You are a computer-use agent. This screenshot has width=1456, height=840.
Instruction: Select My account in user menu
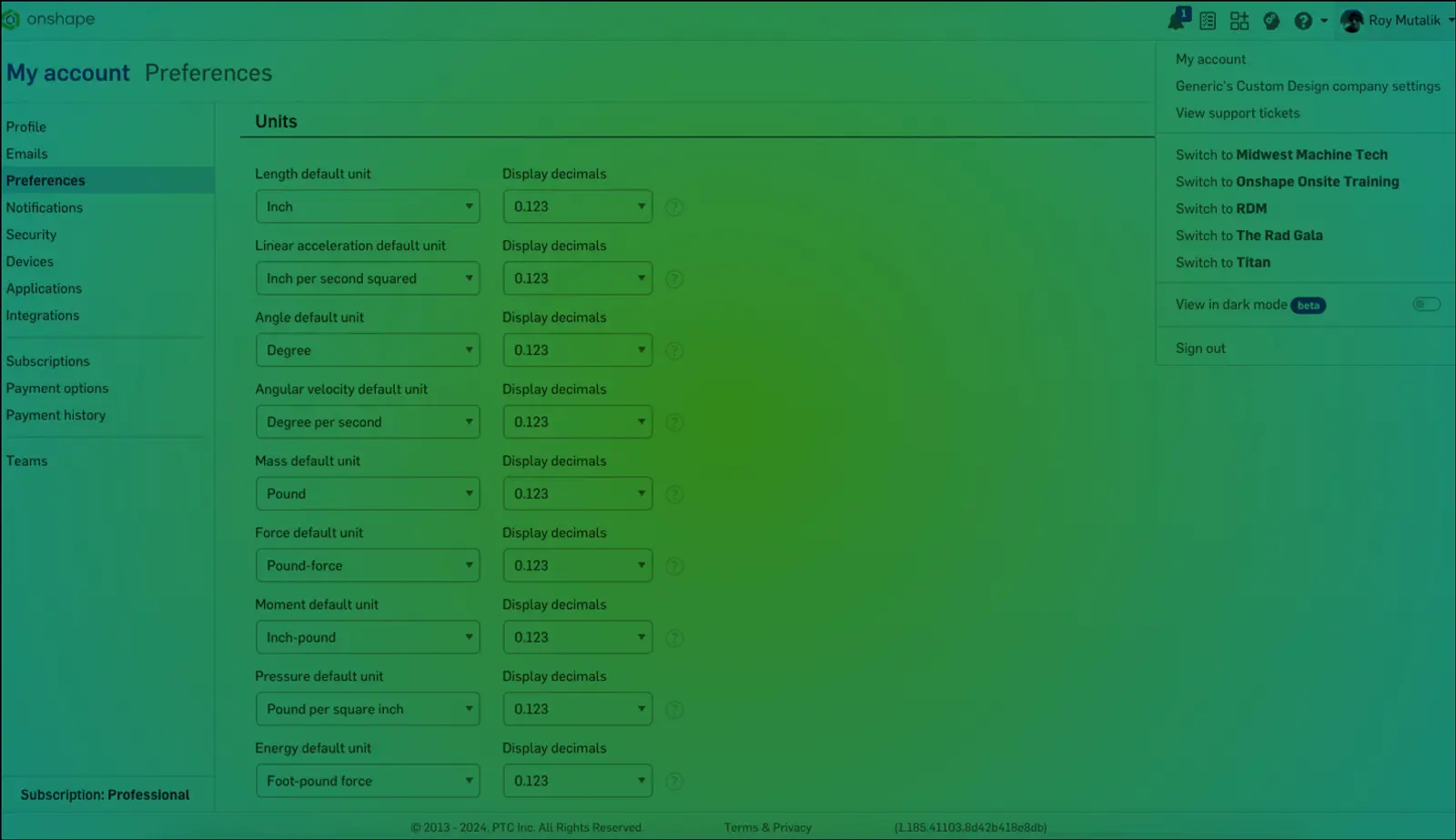(x=1211, y=59)
